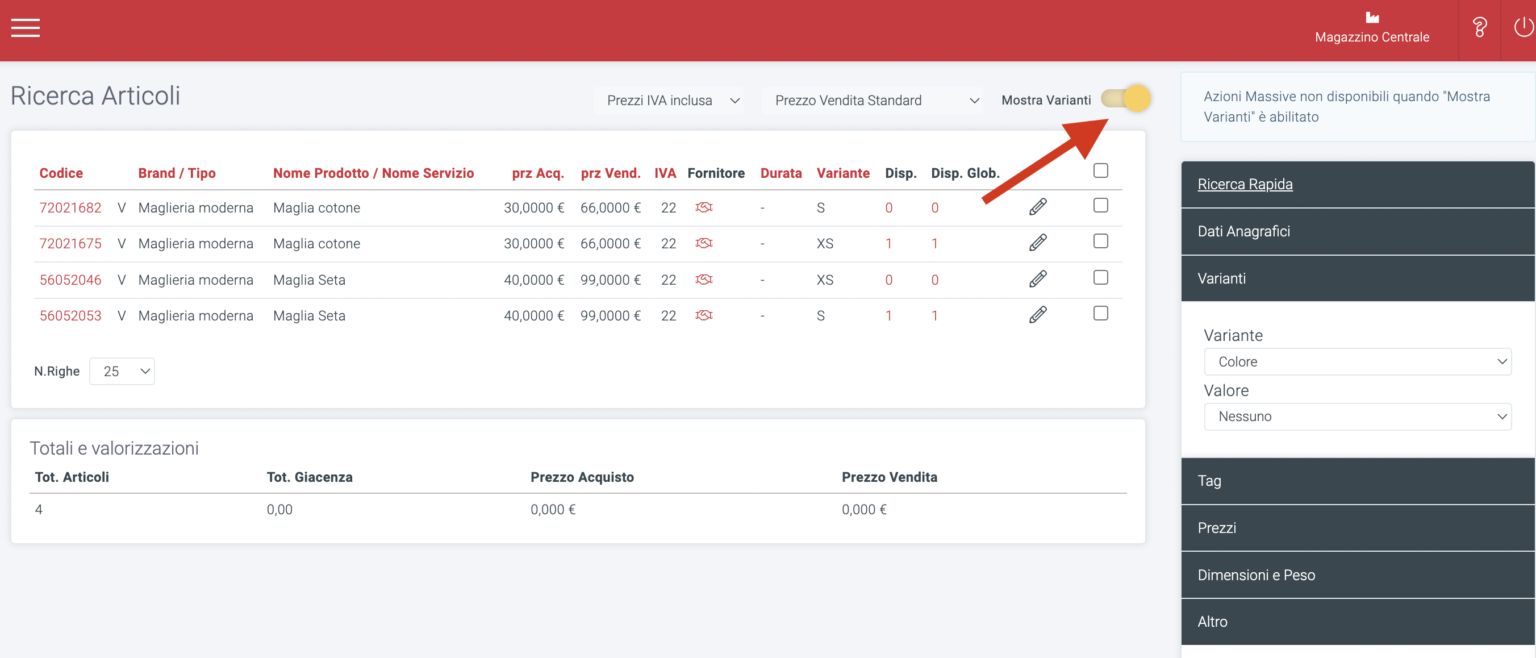
Task: Sort table by Nome Prodotto column
Action: [x=373, y=173]
